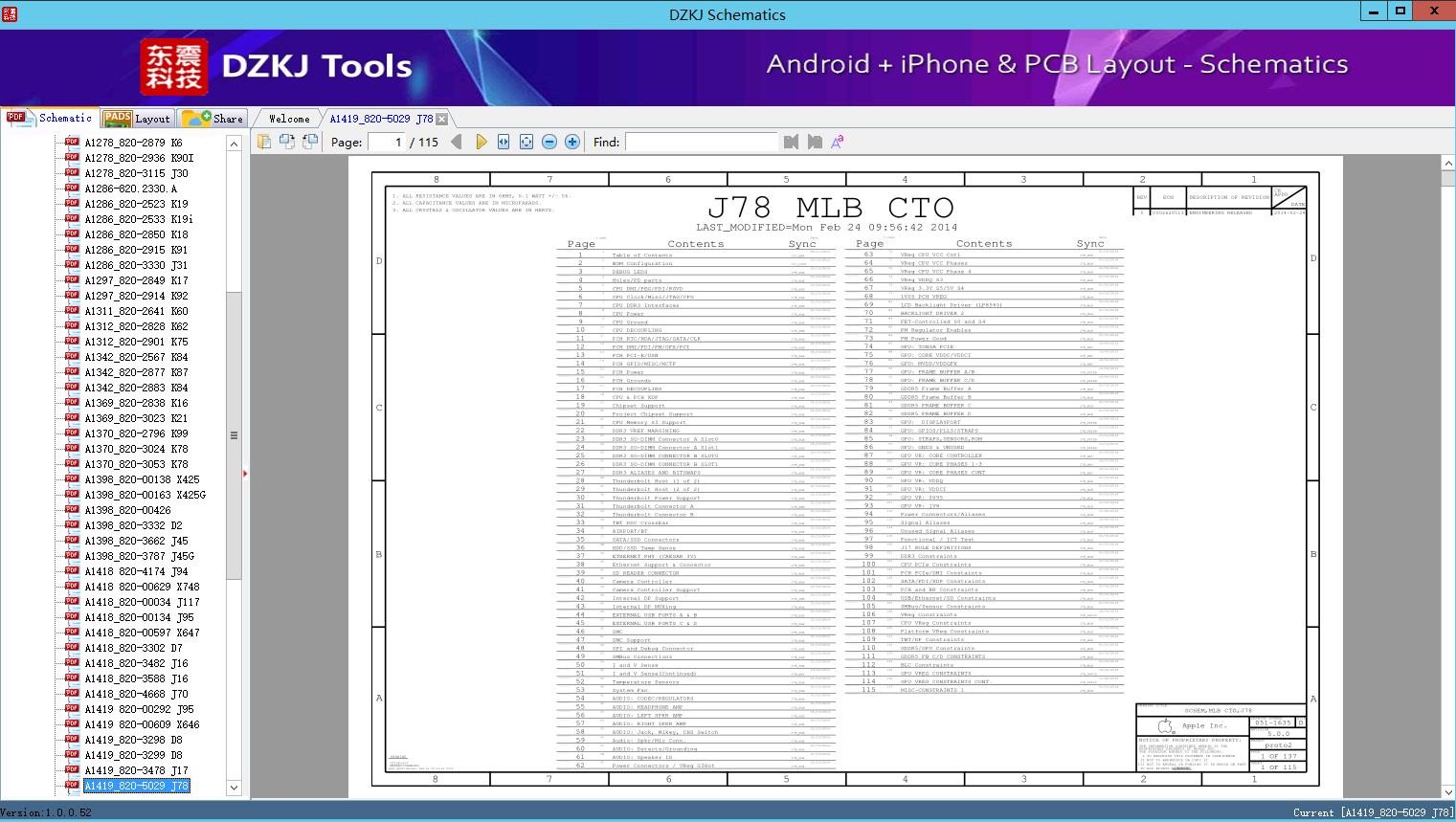
Task: Click the copy document icon in toolbar
Action: point(264,142)
